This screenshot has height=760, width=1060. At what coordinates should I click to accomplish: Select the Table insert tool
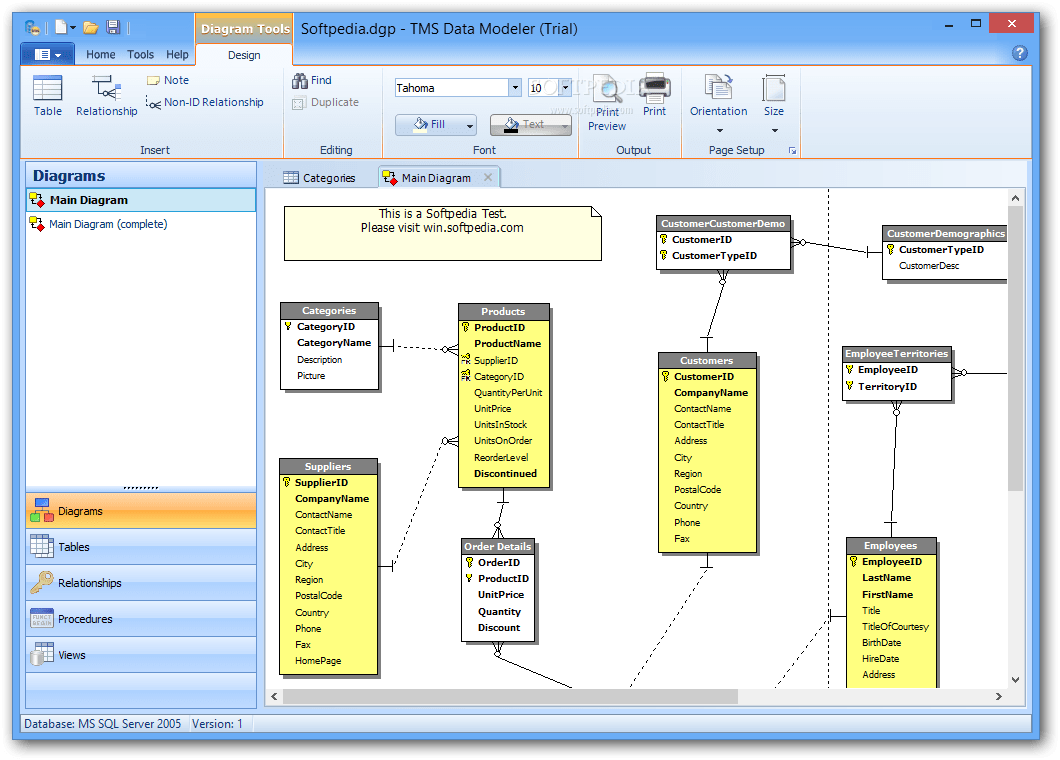pos(47,95)
